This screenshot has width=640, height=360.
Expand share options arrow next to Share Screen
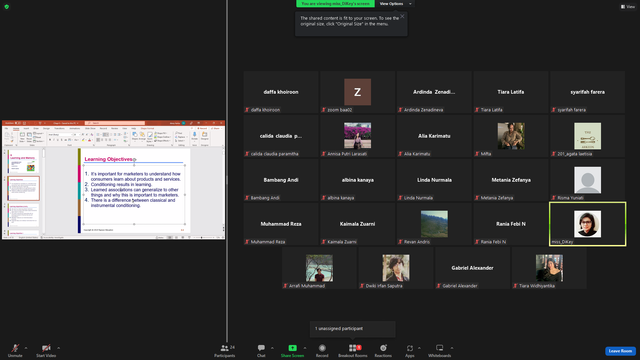[x=305, y=348]
